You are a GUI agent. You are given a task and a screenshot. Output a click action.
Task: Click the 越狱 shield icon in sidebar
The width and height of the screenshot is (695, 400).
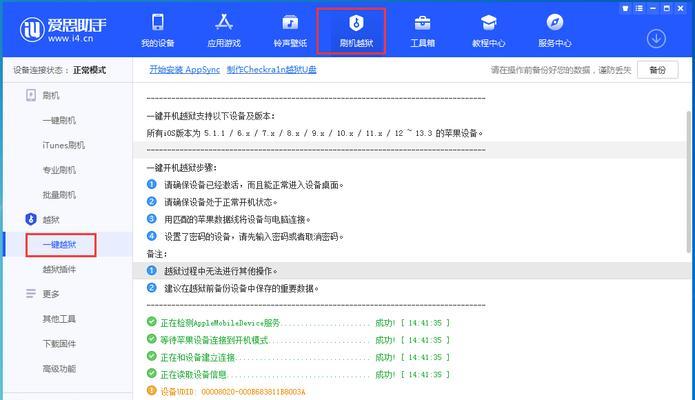(x=31, y=219)
